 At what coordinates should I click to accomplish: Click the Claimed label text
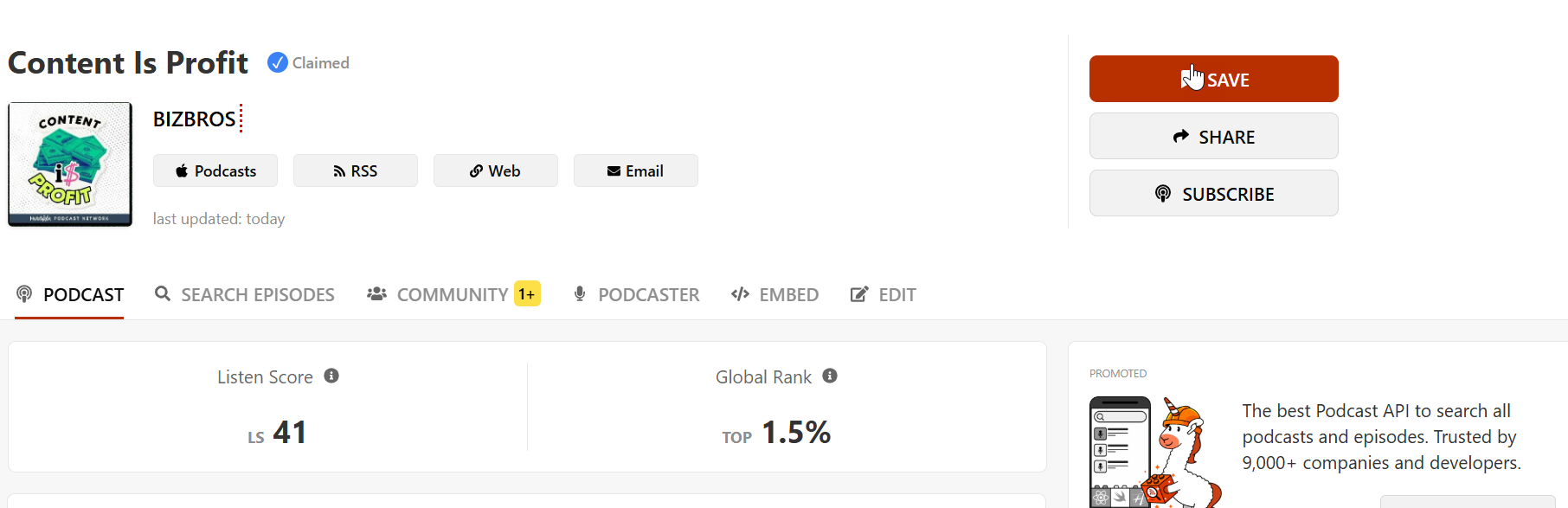321,62
